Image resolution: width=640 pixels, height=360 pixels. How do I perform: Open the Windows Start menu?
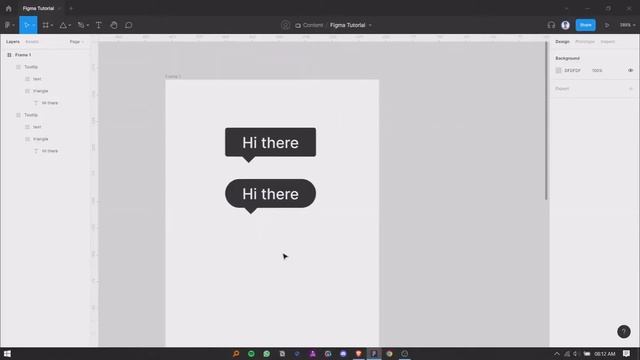pos(7,353)
